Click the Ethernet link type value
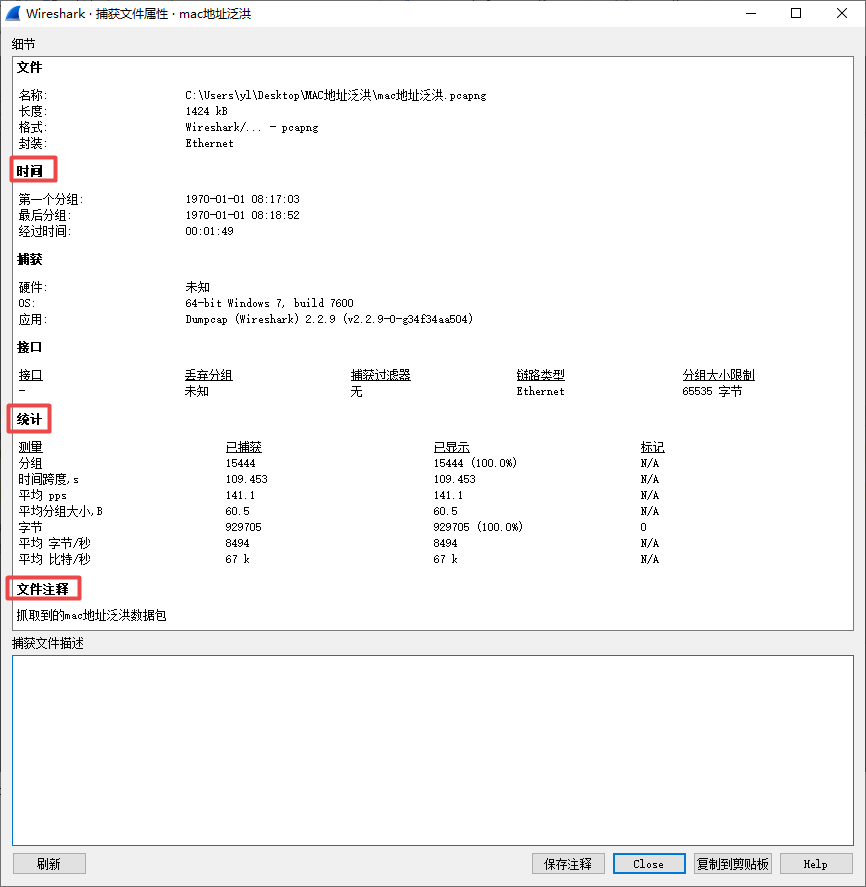 (x=540, y=391)
